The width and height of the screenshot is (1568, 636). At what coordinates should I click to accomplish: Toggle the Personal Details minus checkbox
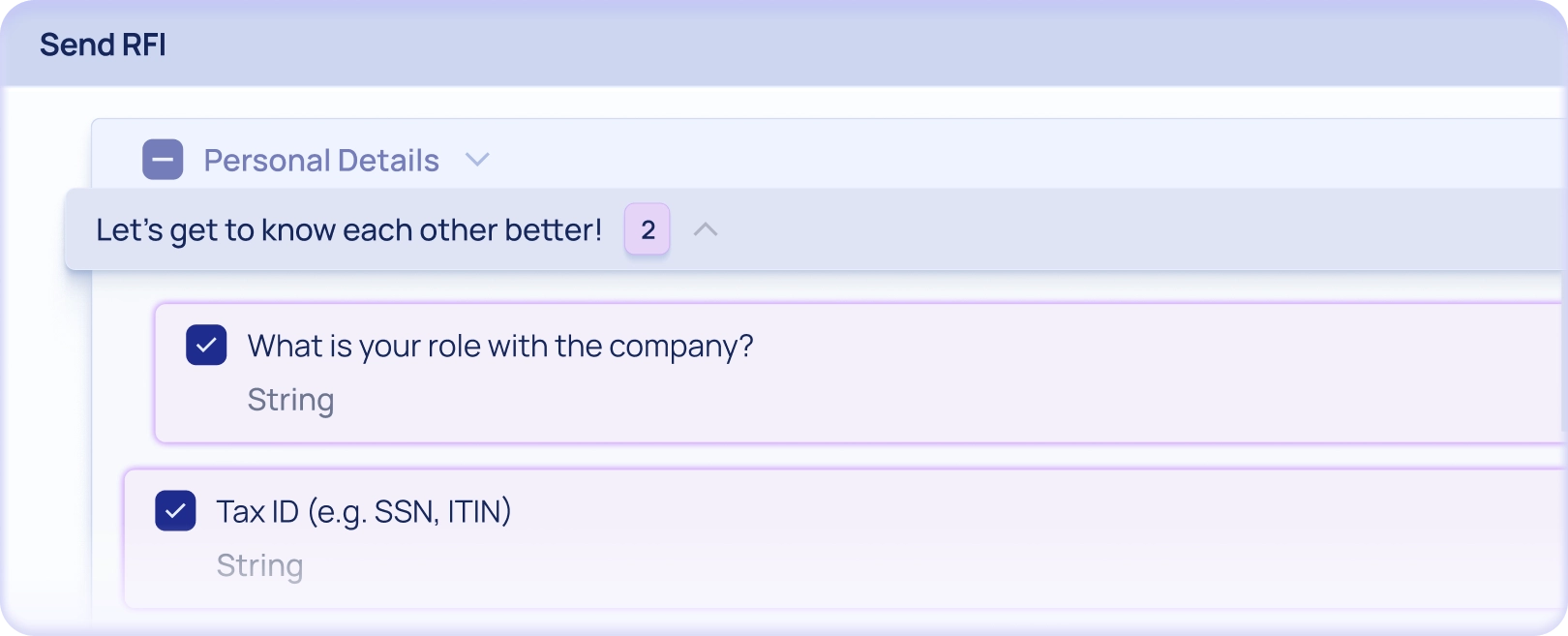click(x=163, y=160)
